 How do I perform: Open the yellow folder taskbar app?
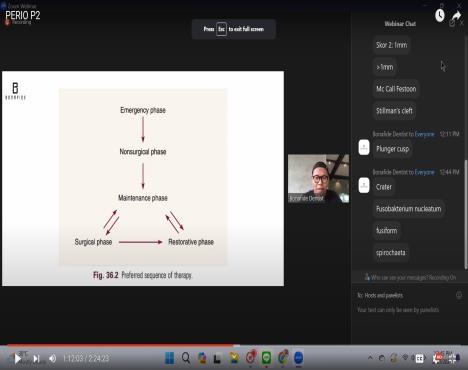click(x=234, y=358)
